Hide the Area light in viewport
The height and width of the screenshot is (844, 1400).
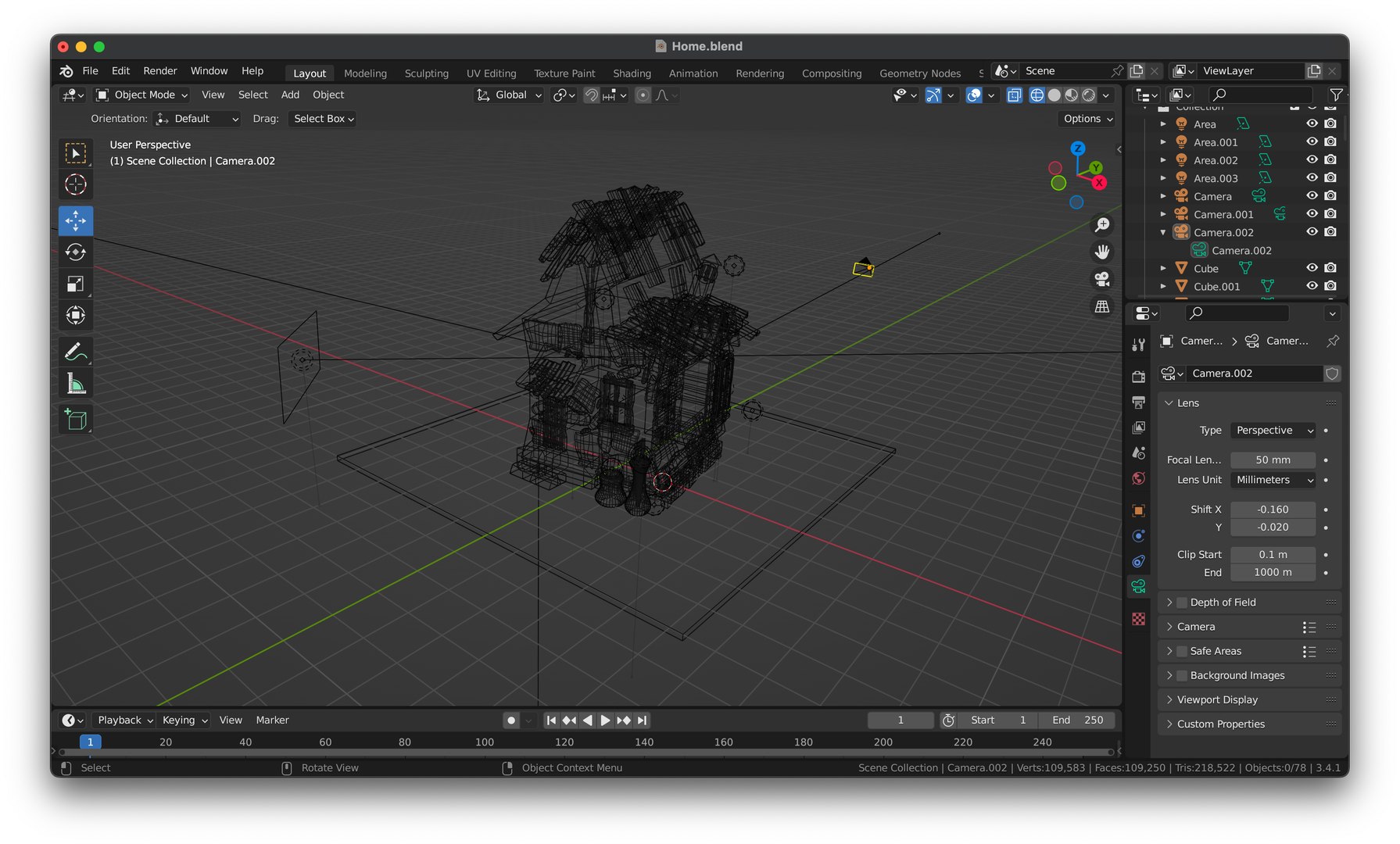[1312, 123]
